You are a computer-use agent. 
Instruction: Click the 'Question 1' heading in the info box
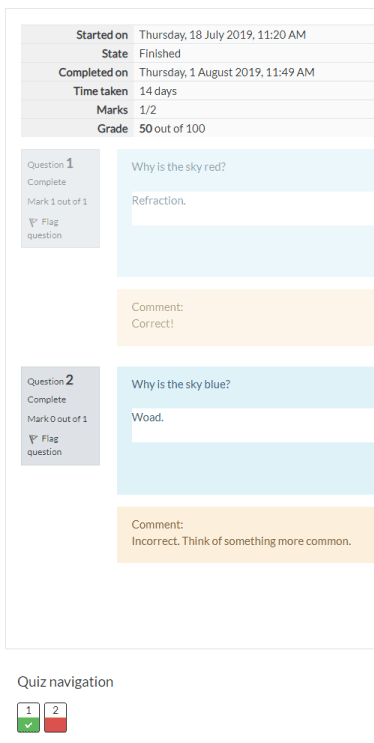tap(50, 164)
